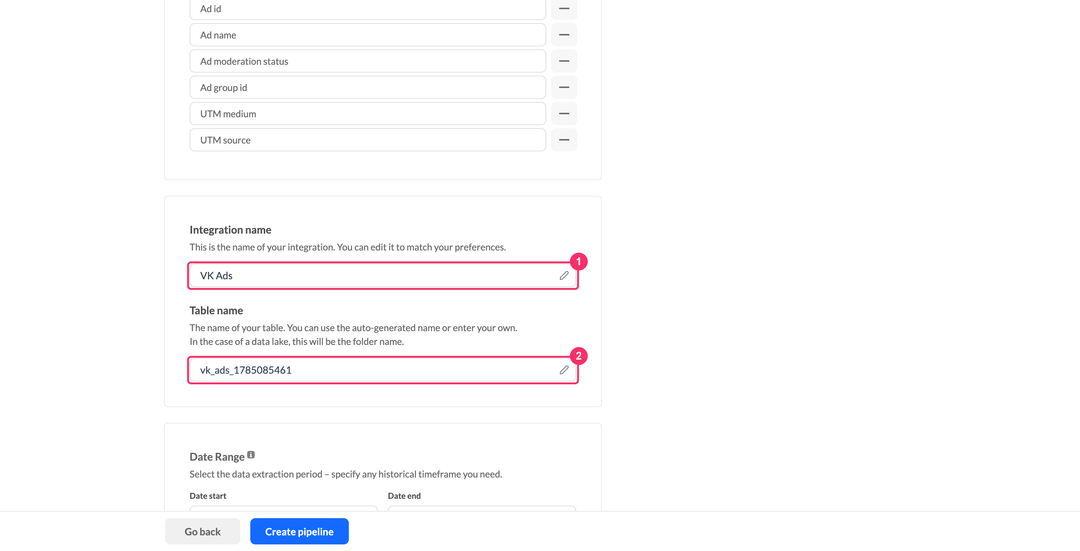Screen dimensions: 1080x551
Task: Remove the UTM source field
Action: [564, 140]
